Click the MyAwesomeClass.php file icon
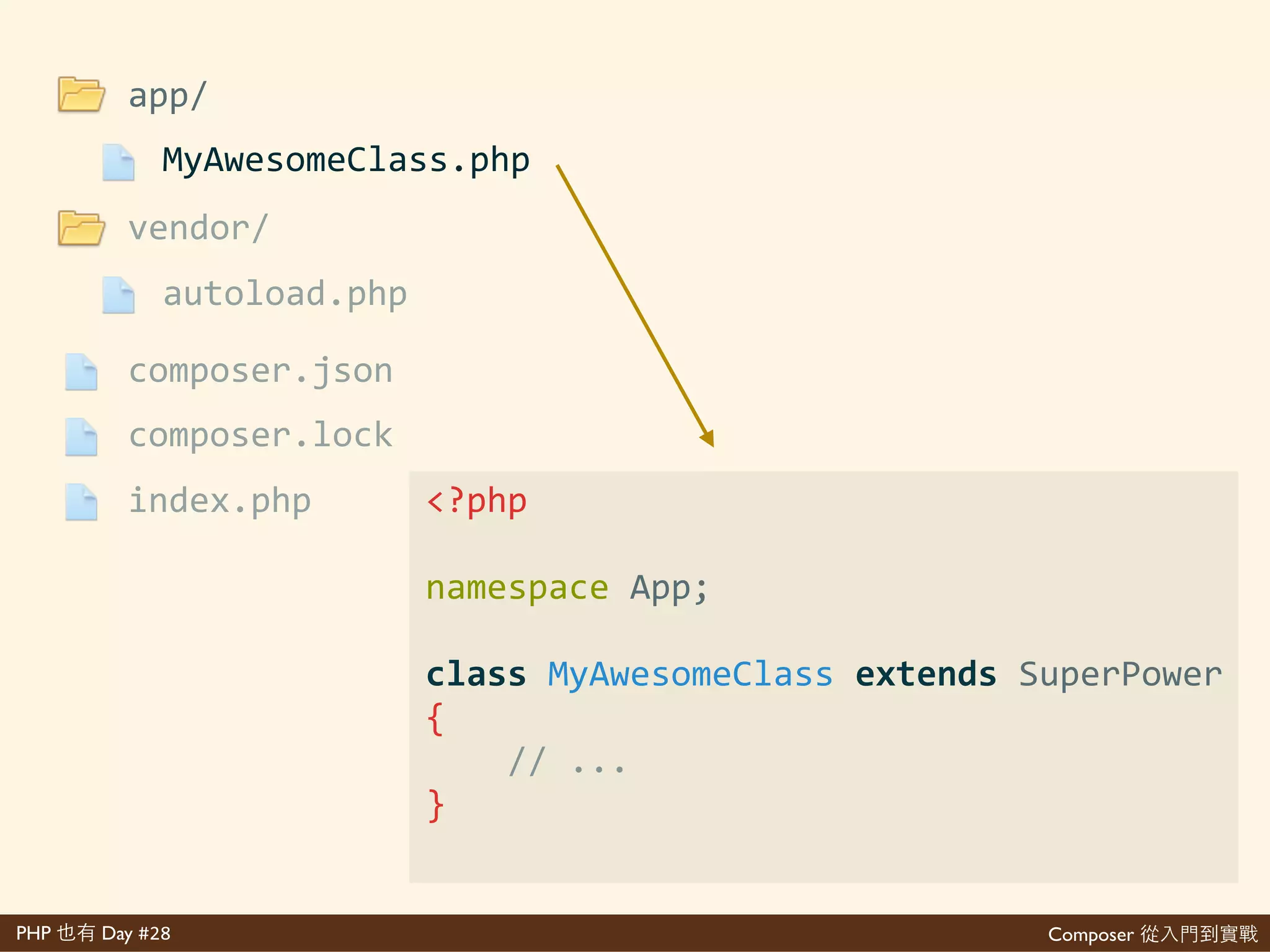Image resolution: width=1270 pixels, height=952 pixels. point(118,162)
